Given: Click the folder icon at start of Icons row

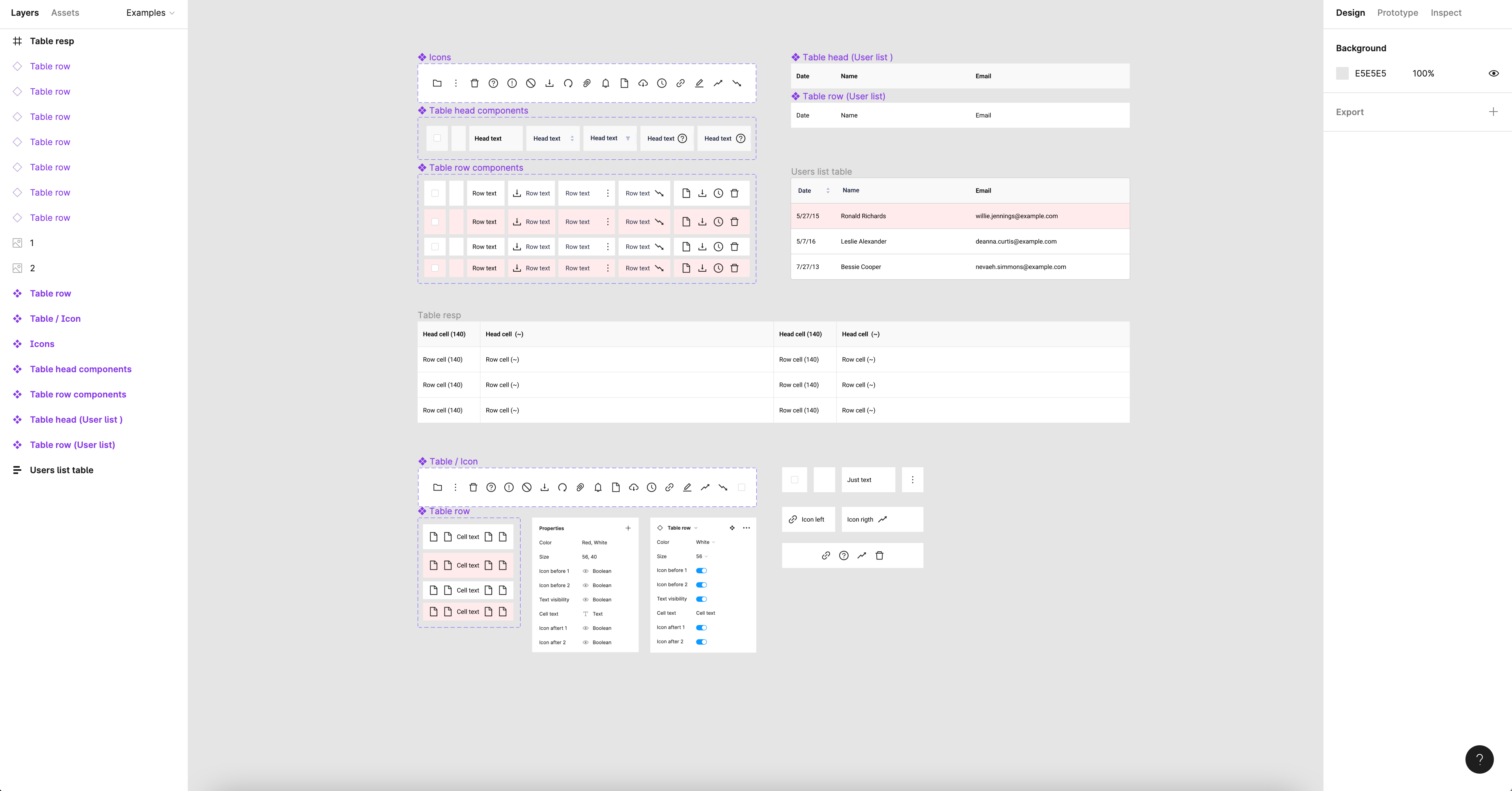Looking at the screenshot, I should click(x=437, y=83).
